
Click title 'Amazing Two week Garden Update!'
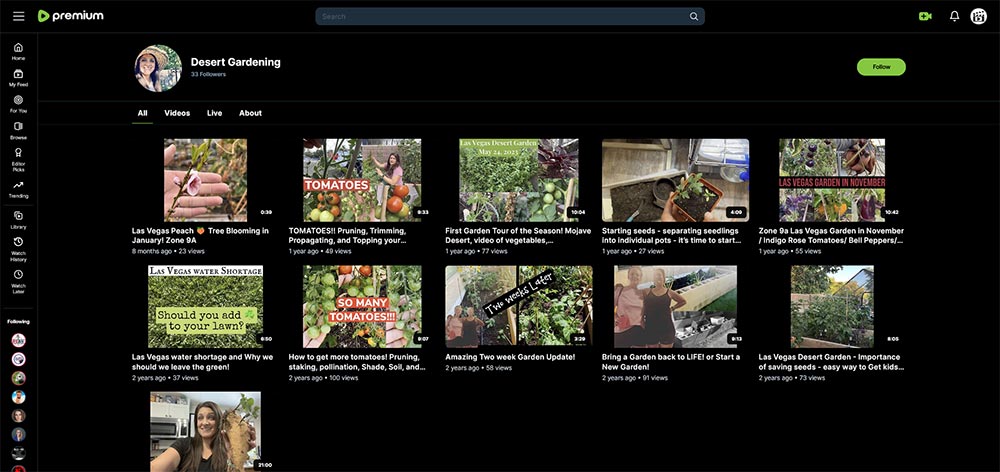(510, 357)
